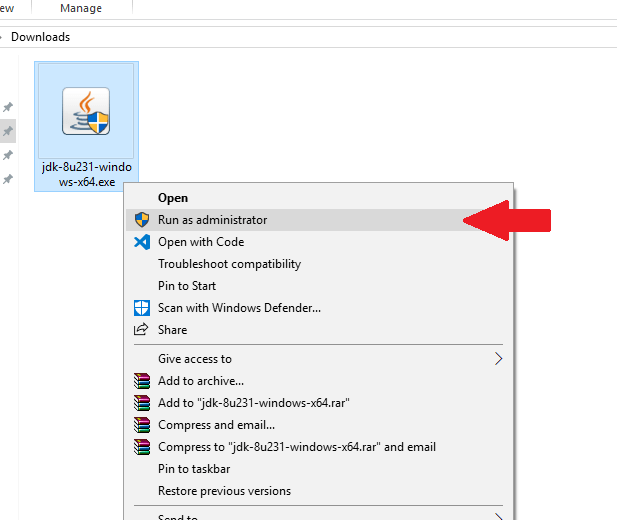
Task: Click the shield icon beside Run as administrator
Action: point(142,220)
